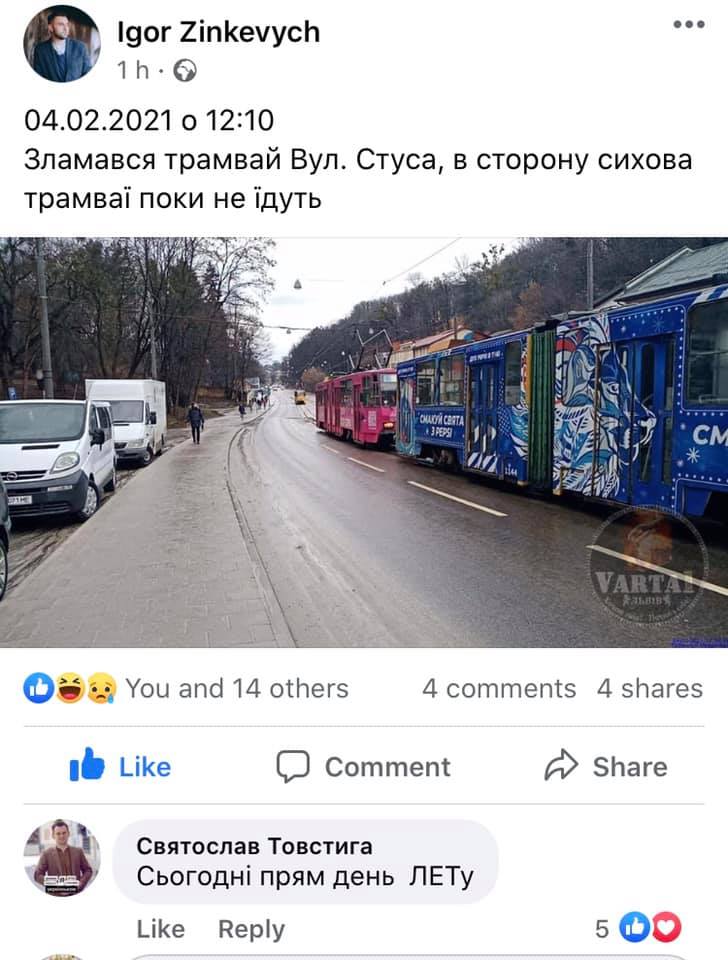This screenshot has height=960, width=728.
Task: Toggle the Like button on the post
Action: (121, 766)
